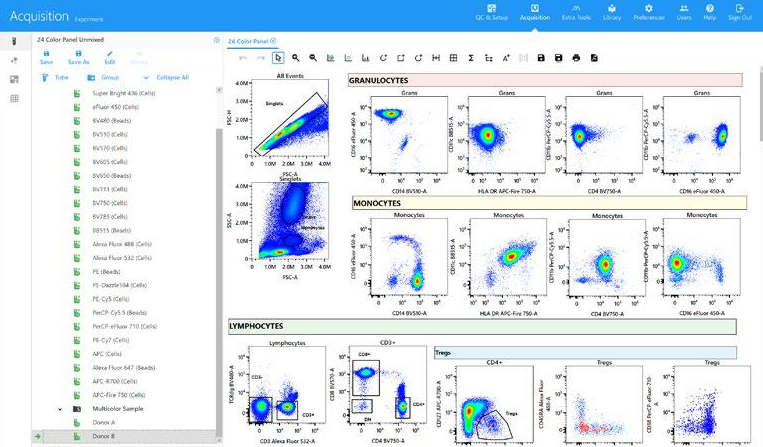The width and height of the screenshot is (763, 447).
Task: Select the arrow pointer tool
Action: pyautogui.click(x=278, y=58)
